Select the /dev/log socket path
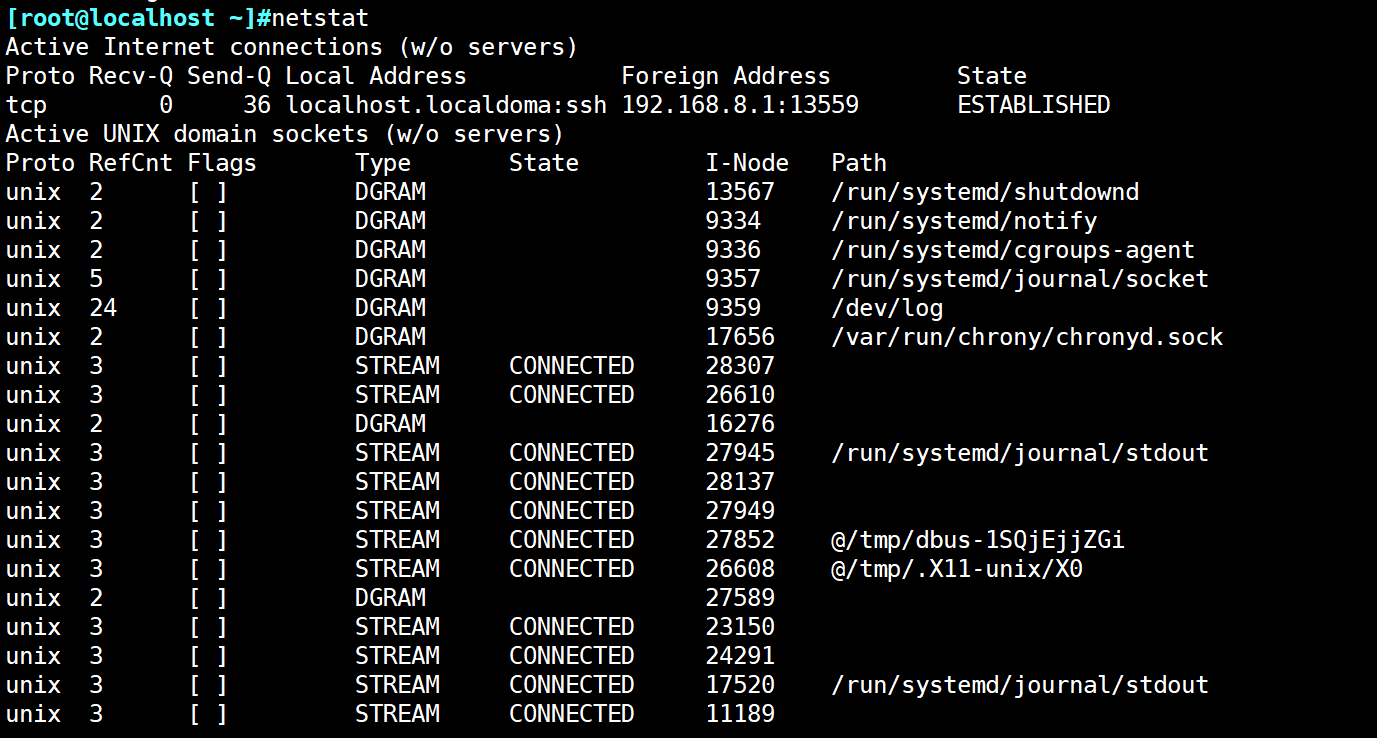This screenshot has width=1377, height=738. pos(887,308)
